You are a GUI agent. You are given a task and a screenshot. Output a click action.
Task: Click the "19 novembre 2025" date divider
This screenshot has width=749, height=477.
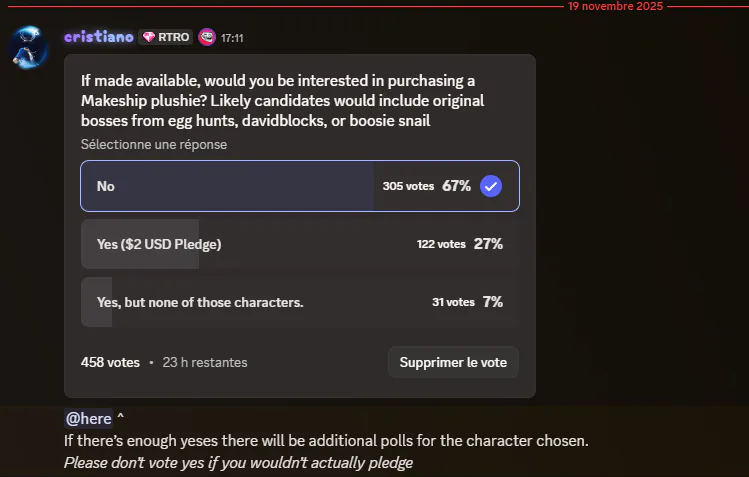click(x=614, y=6)
